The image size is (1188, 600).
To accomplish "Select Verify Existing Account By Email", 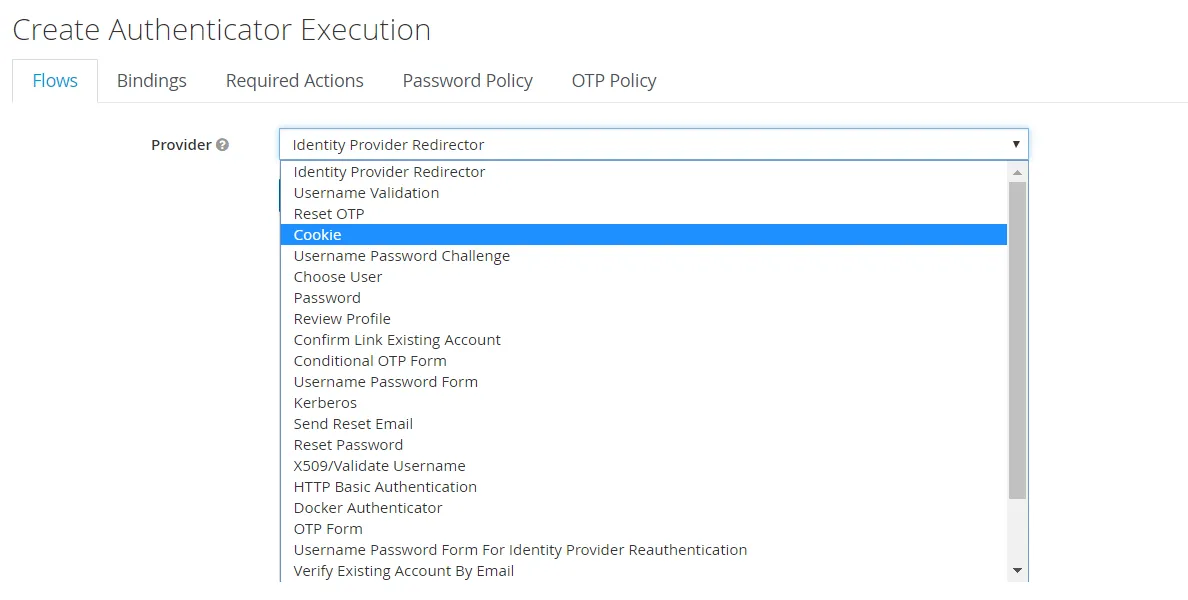I will pos(404,571).
